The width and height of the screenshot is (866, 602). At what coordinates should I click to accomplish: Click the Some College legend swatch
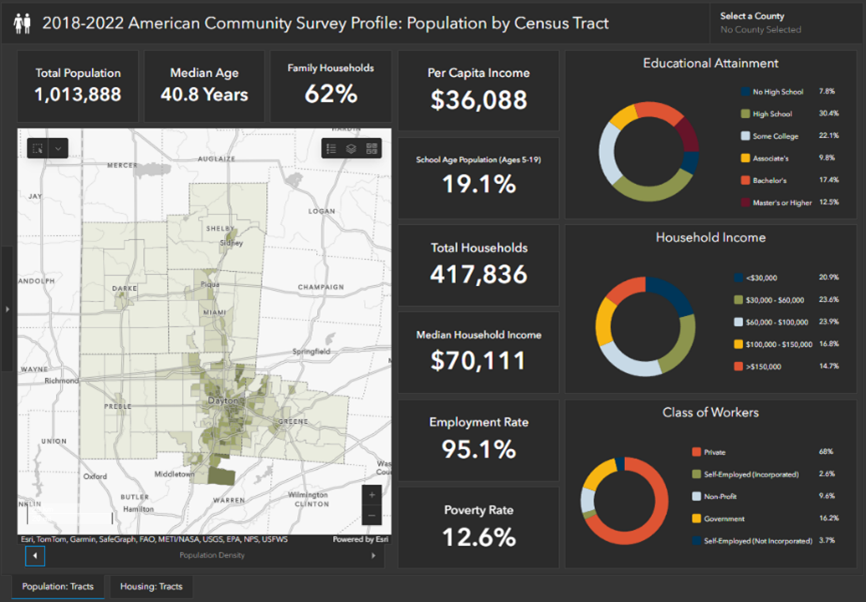(746, 136)
